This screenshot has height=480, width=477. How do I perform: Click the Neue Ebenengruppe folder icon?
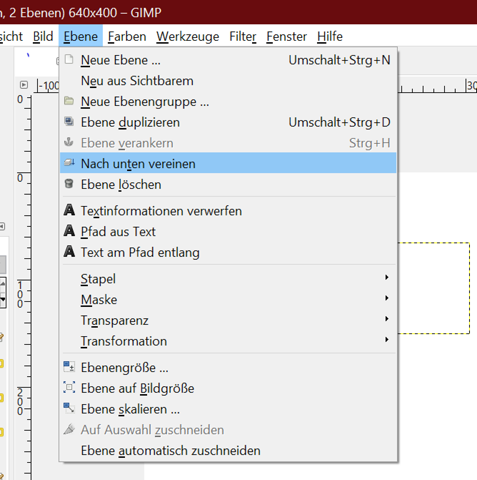coord(69,101)
